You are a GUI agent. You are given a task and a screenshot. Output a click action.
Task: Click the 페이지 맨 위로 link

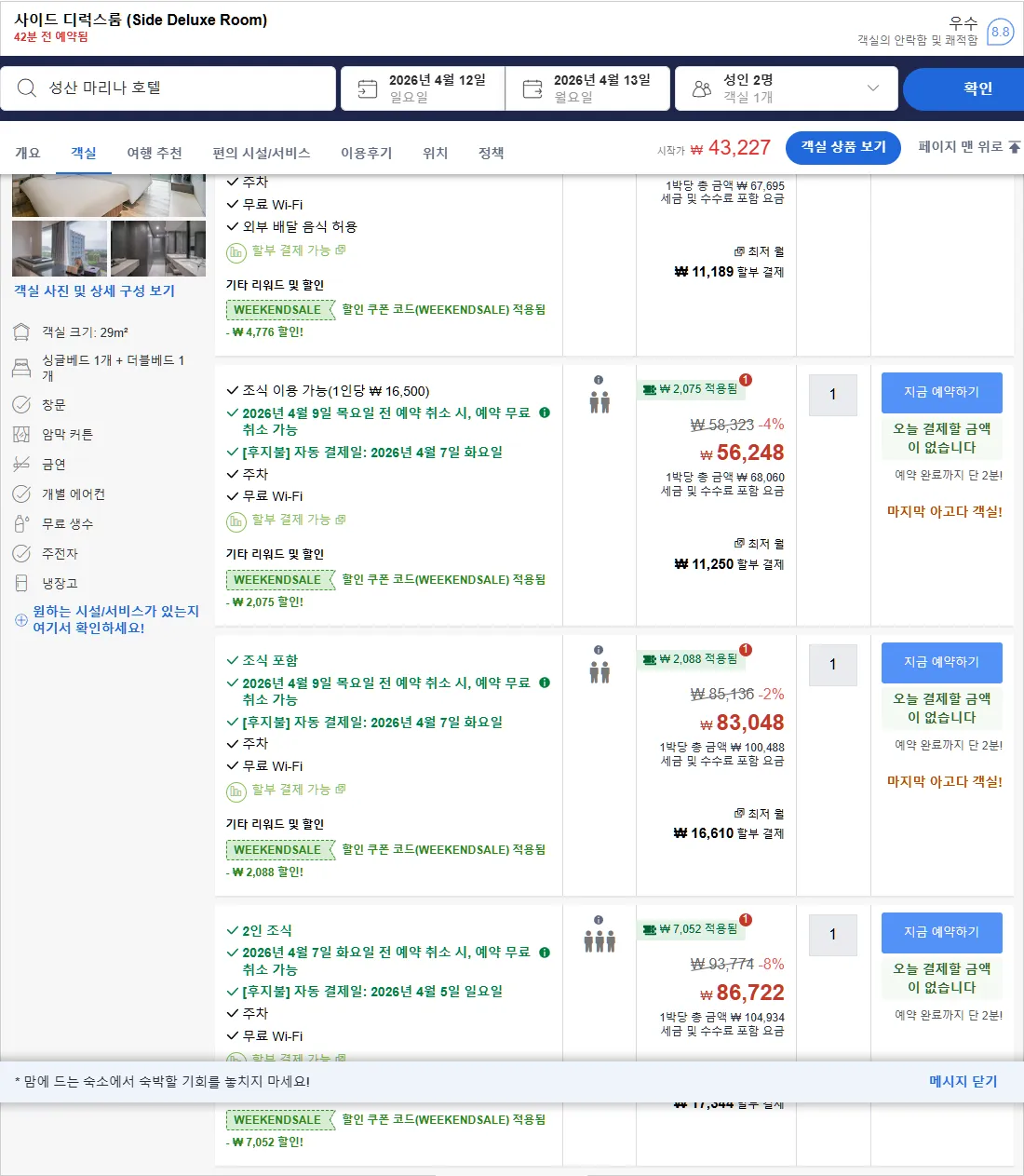pyautogui.click(x=961, y=147)
